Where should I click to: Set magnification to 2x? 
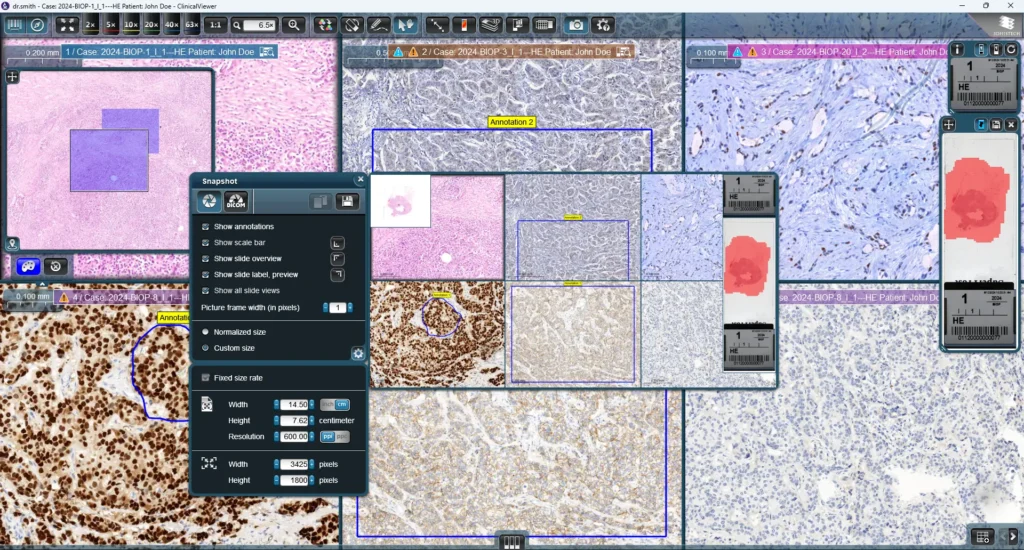(90, 25)
